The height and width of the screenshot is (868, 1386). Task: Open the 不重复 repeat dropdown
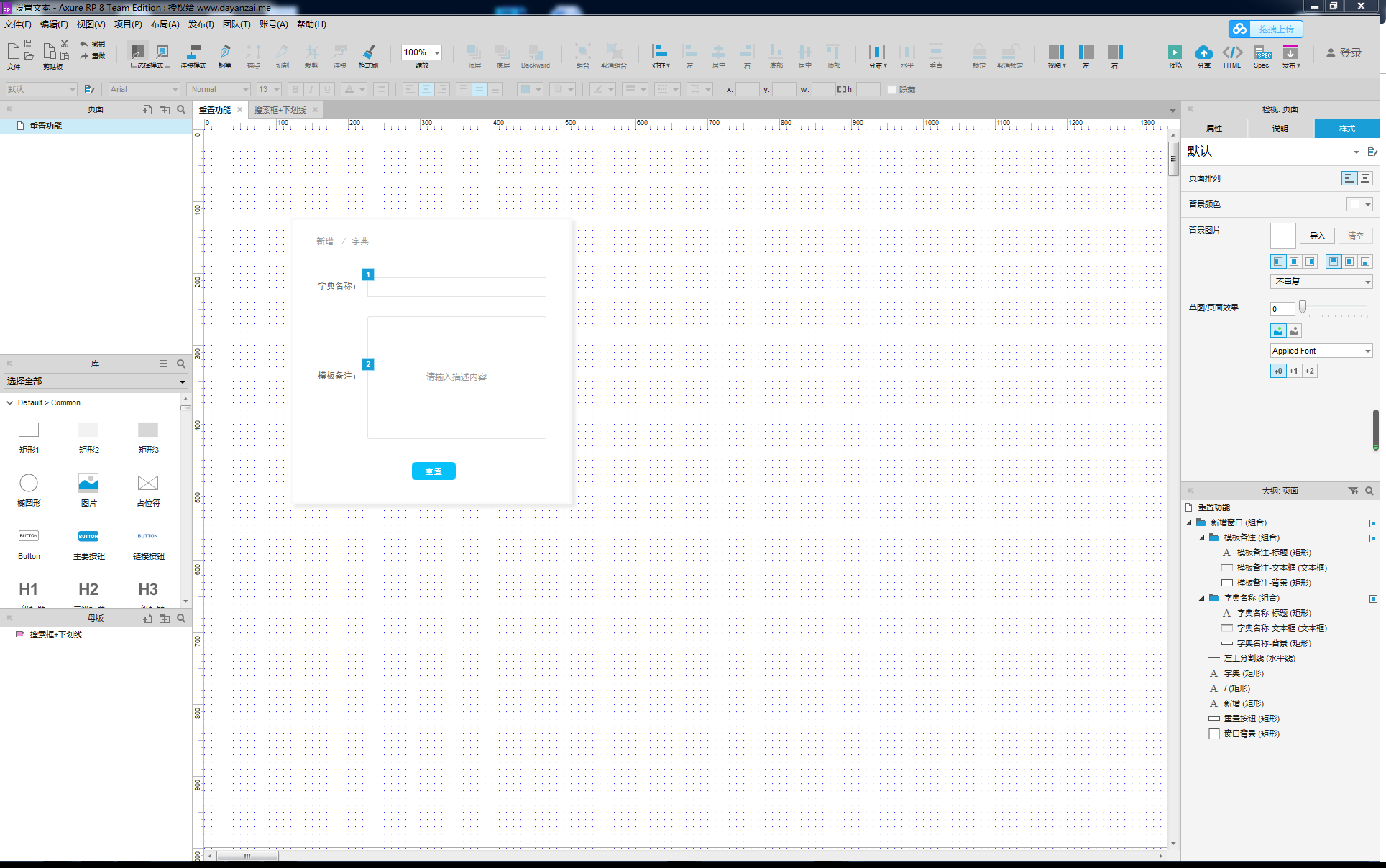1321,282
